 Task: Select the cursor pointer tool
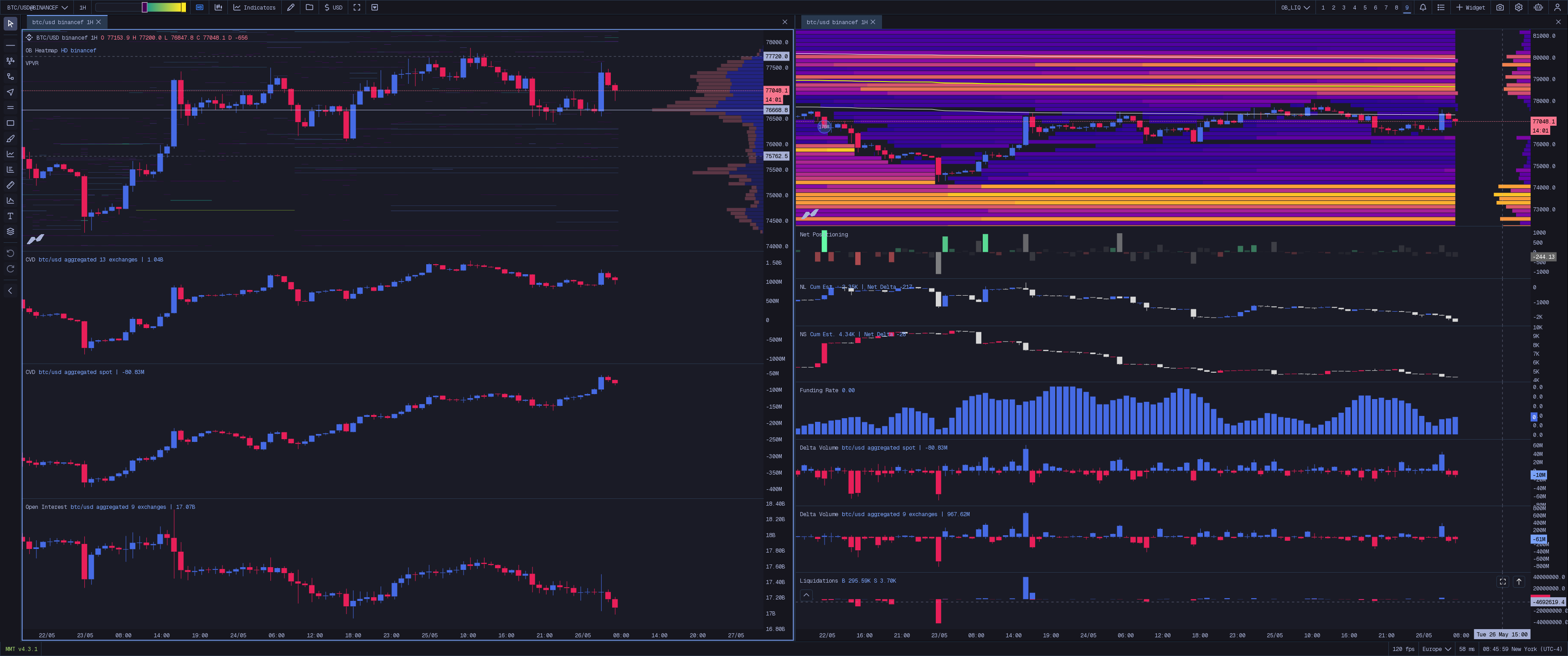tap(10, 24)
